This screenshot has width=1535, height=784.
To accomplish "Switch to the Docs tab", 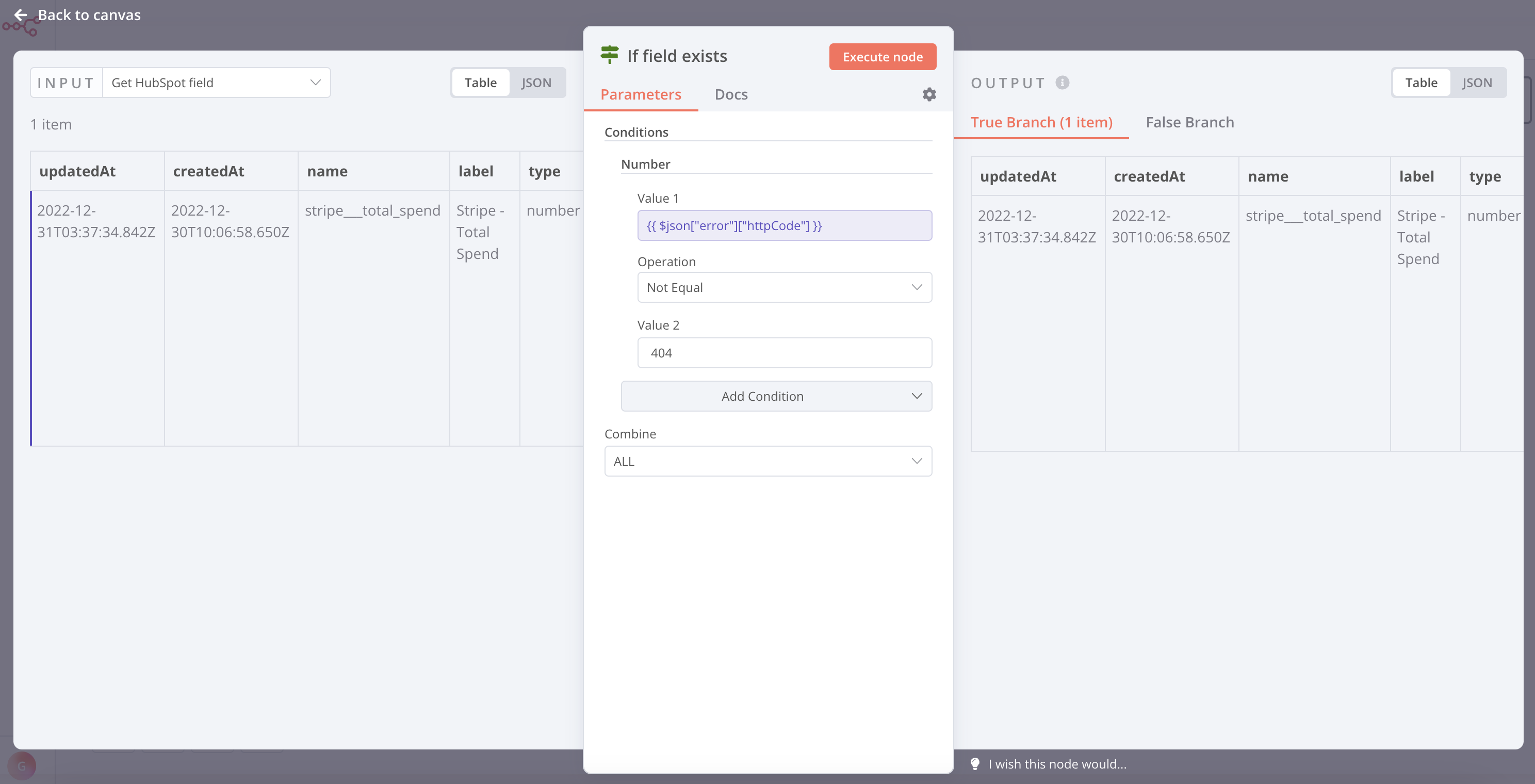I will [731, 94].
